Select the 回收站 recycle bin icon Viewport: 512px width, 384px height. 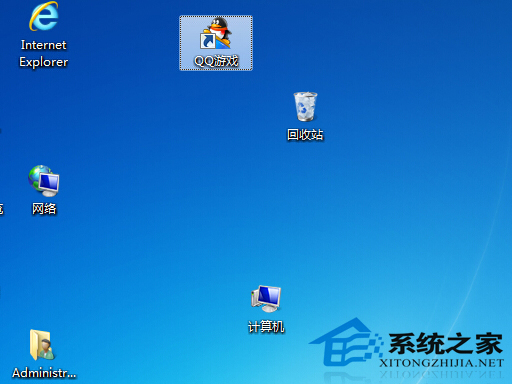[x=305, y=106]
